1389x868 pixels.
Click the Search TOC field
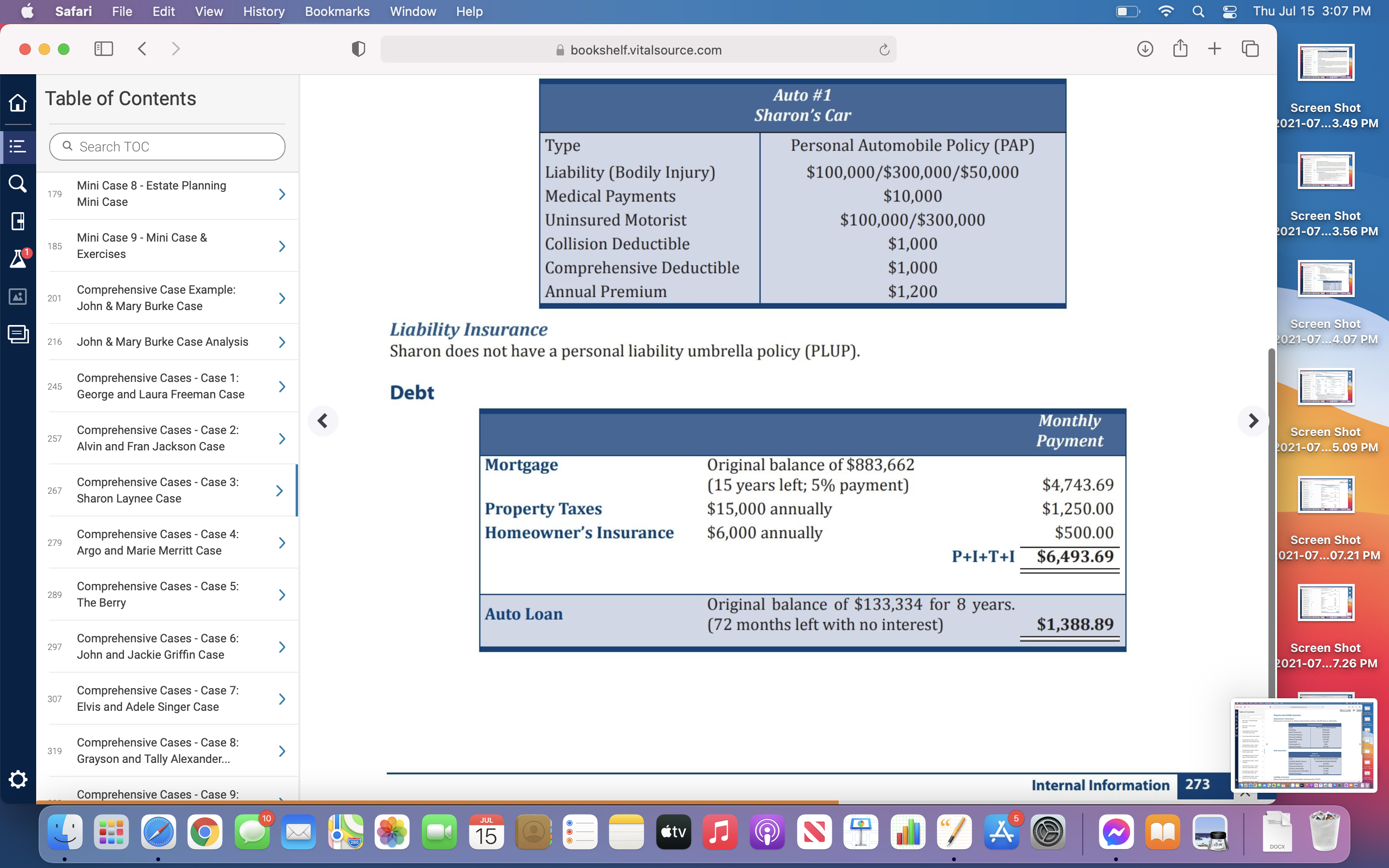click(167, 147)
